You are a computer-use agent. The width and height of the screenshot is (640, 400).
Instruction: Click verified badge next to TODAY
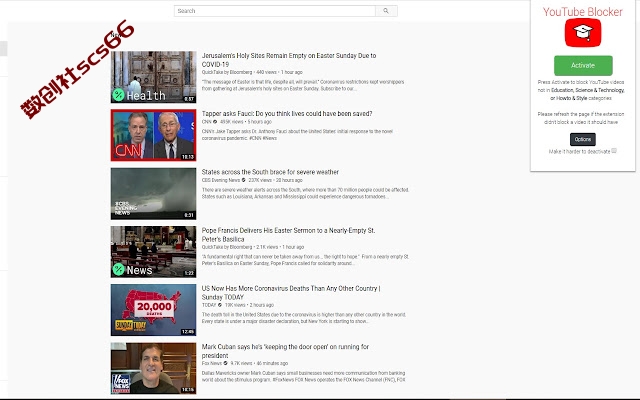(220, 305)
